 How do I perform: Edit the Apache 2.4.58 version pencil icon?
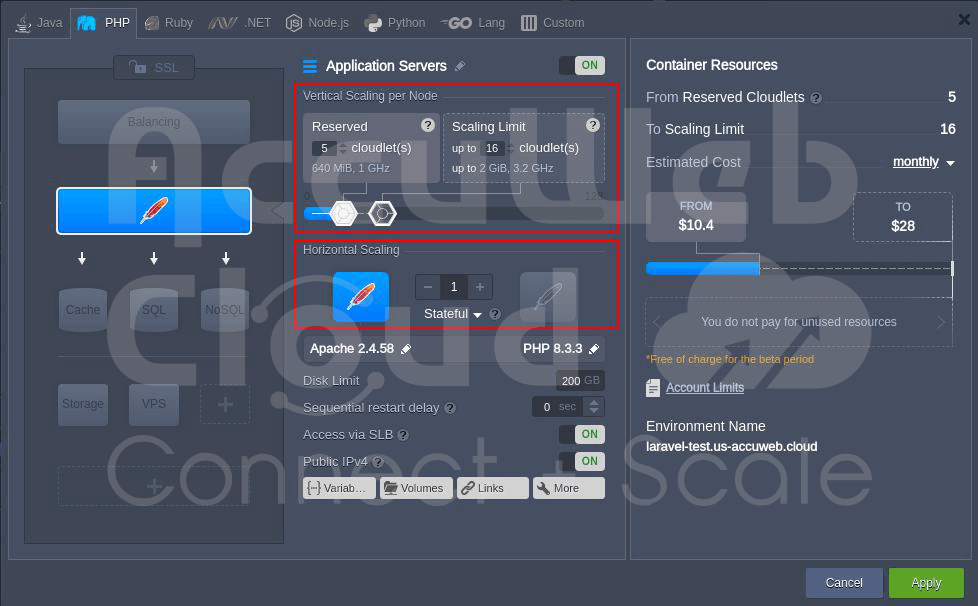(x=406, y=349)
